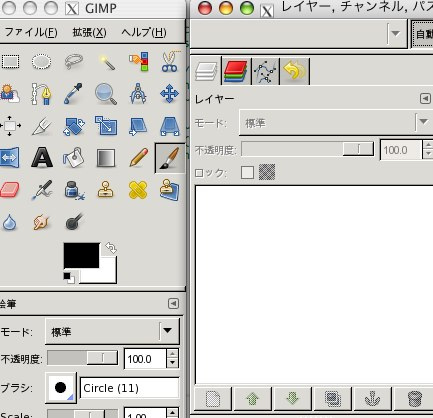Click the Raise Layer up arrow button
433x418 pixels.
pyautogui.click(x=253, y=398)
